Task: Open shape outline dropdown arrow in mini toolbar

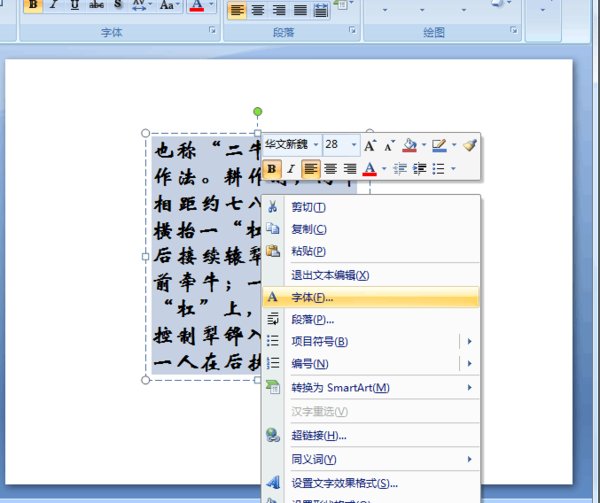Action: pyautogui.click(x=454, y=145)
